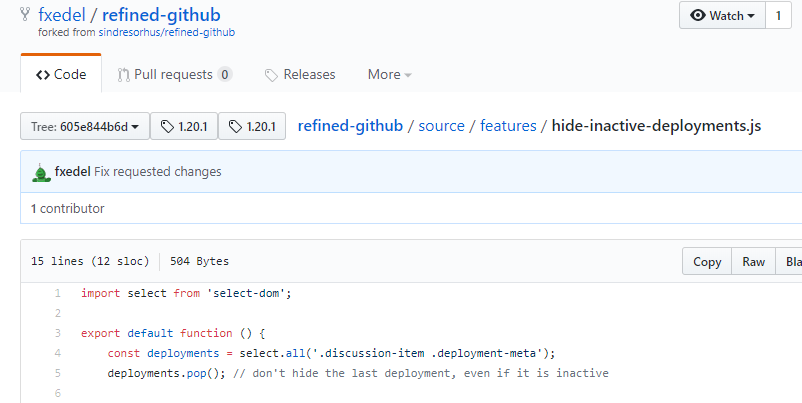The width and height of the screenshot is (802, 403).
Task: Select line number 1
Action: click(x=57, y=294)
